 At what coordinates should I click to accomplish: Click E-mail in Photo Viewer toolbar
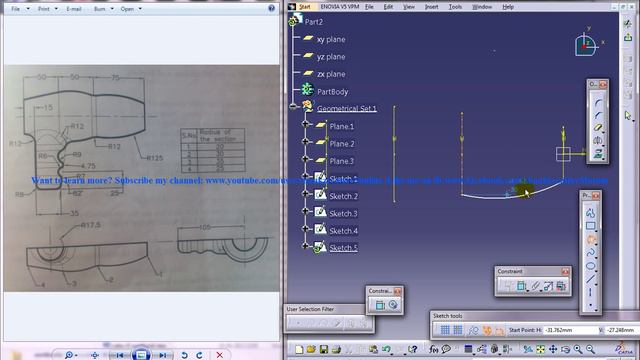pyautogui.click(x=74, y=9)
